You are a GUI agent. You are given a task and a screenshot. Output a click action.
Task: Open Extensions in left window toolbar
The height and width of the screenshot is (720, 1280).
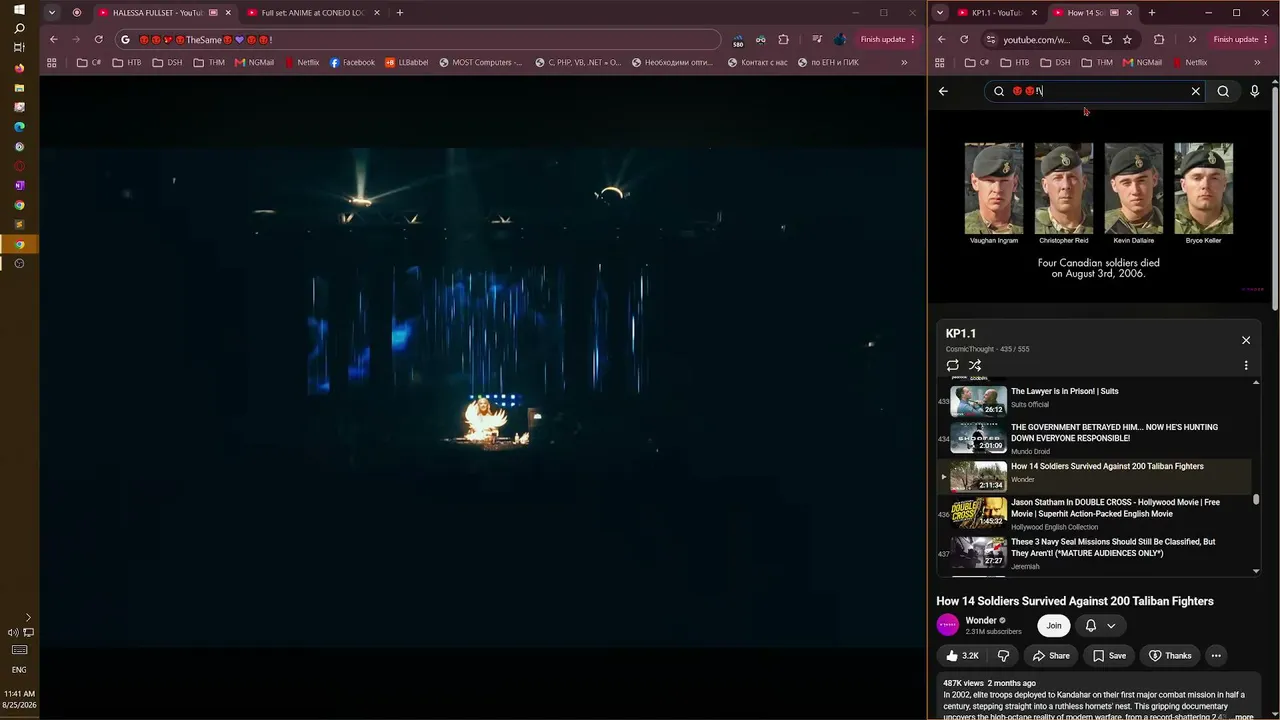click(783, 40)
